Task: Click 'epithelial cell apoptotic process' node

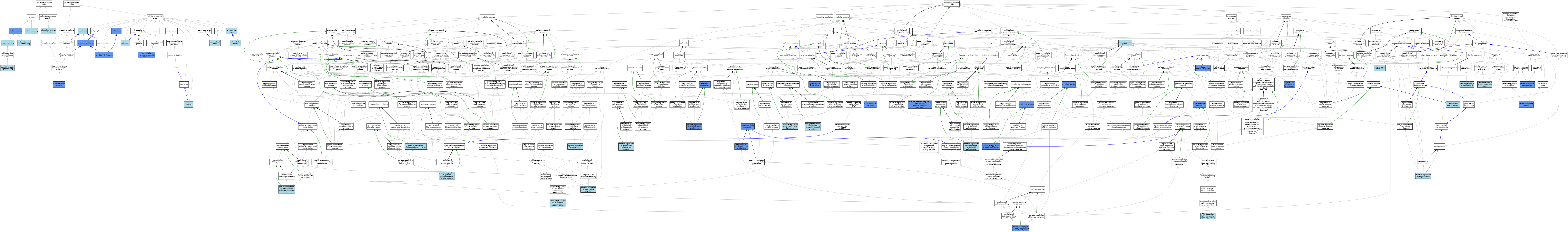Action: click(620, 85)
